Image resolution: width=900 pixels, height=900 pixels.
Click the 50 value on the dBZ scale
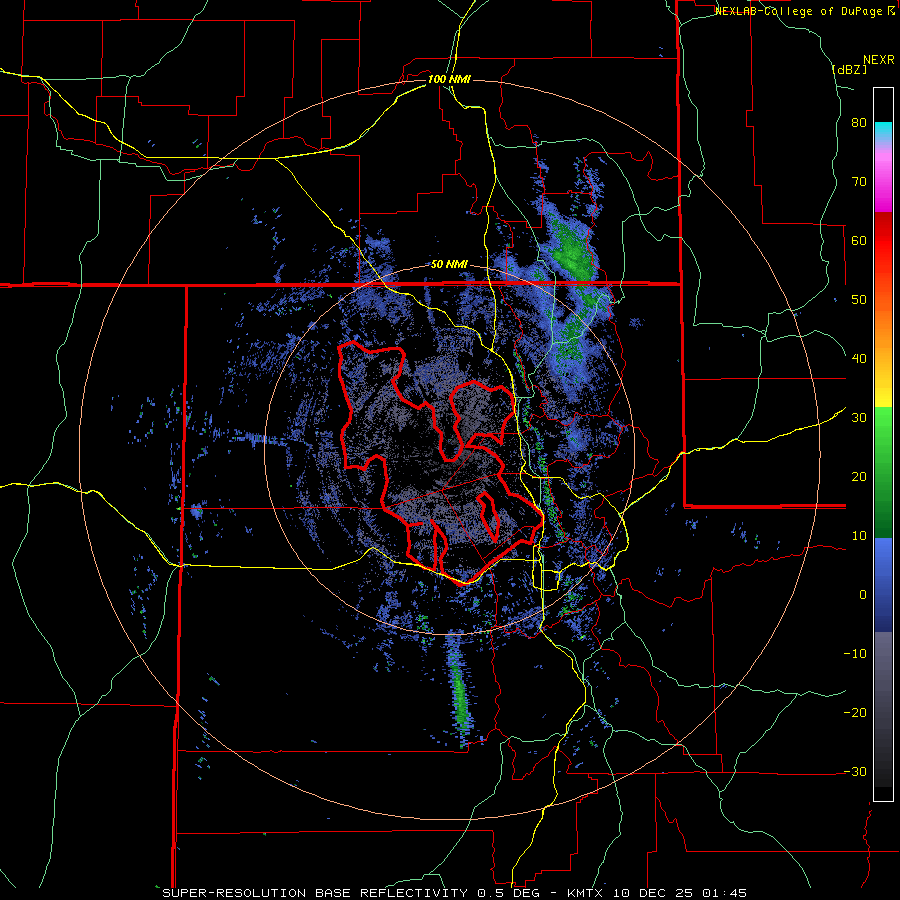pyautogui.click(x=859, y=300)
